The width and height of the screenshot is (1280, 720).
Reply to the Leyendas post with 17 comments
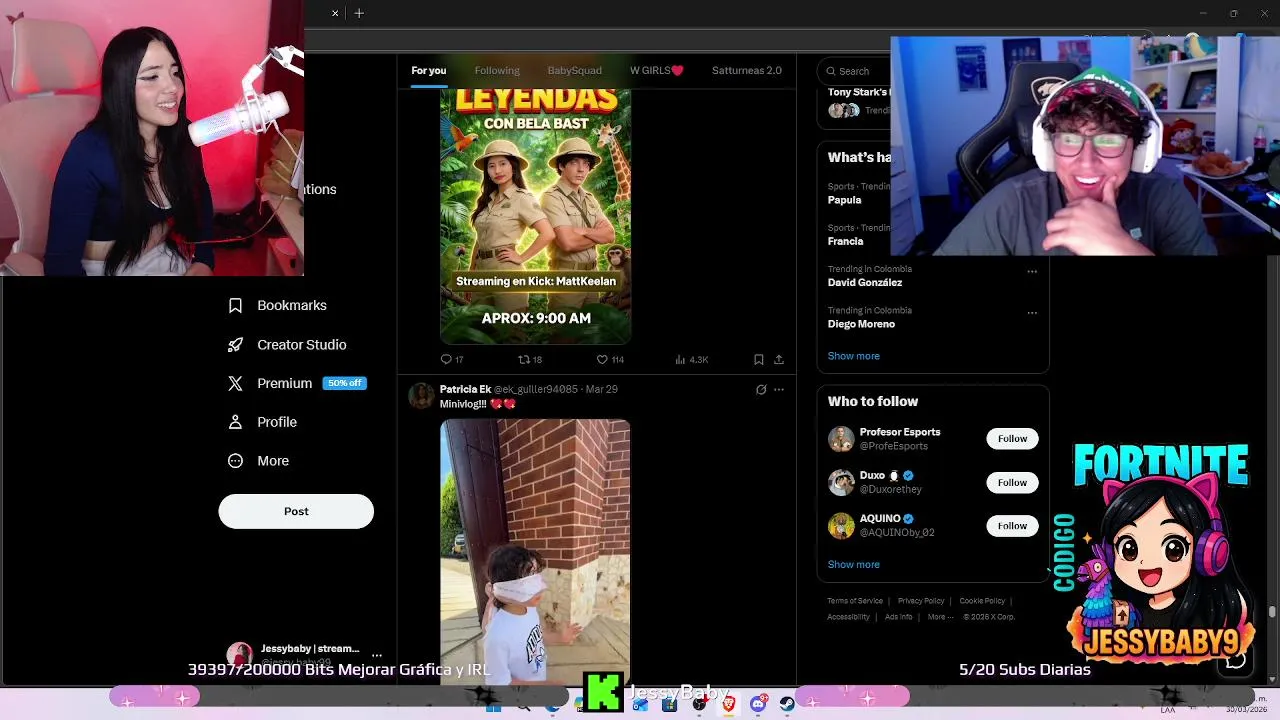tap(446, 359)
